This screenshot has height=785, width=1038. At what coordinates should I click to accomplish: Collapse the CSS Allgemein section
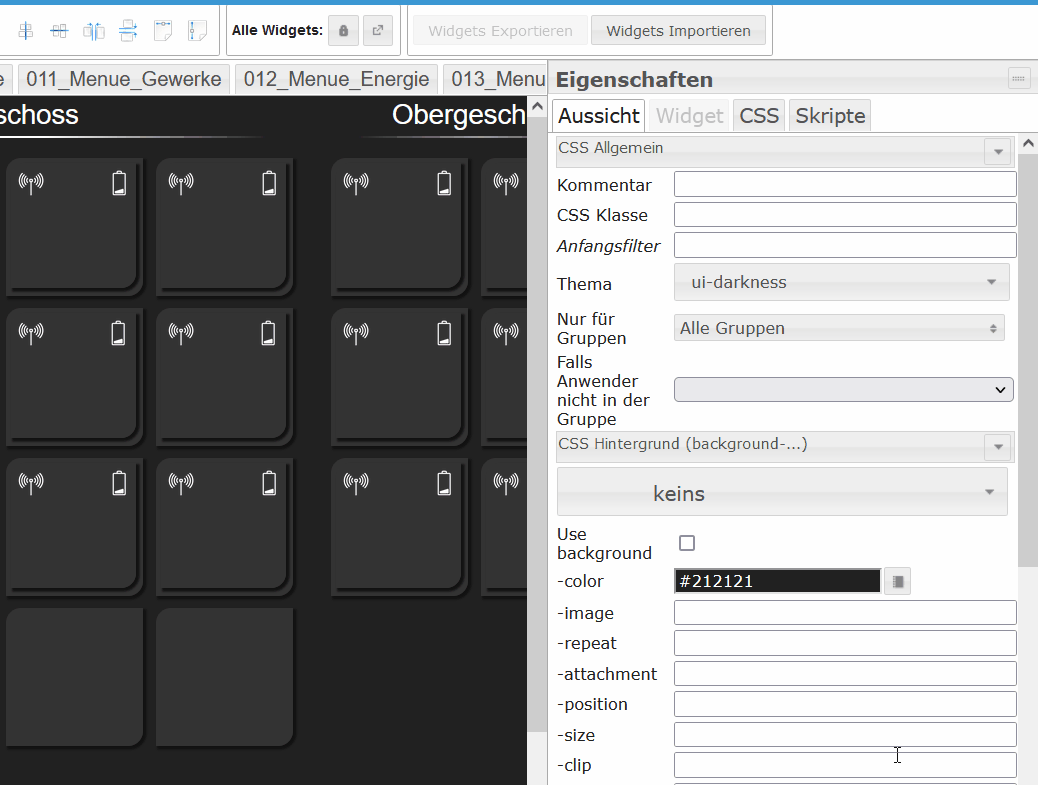coord(998,152)
